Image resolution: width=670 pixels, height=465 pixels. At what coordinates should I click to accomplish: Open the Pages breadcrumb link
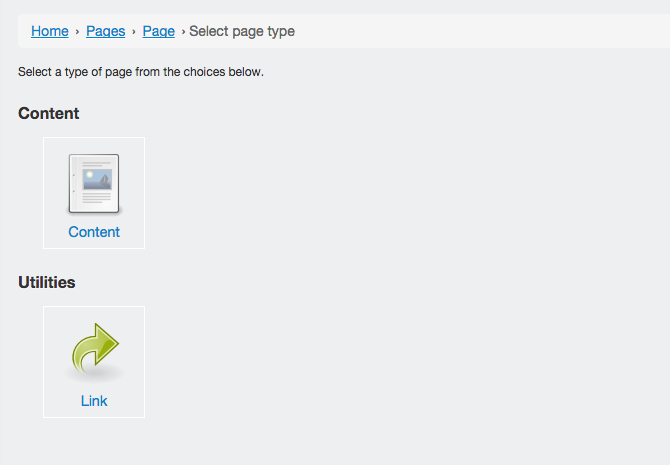click(x=106, y=31)
